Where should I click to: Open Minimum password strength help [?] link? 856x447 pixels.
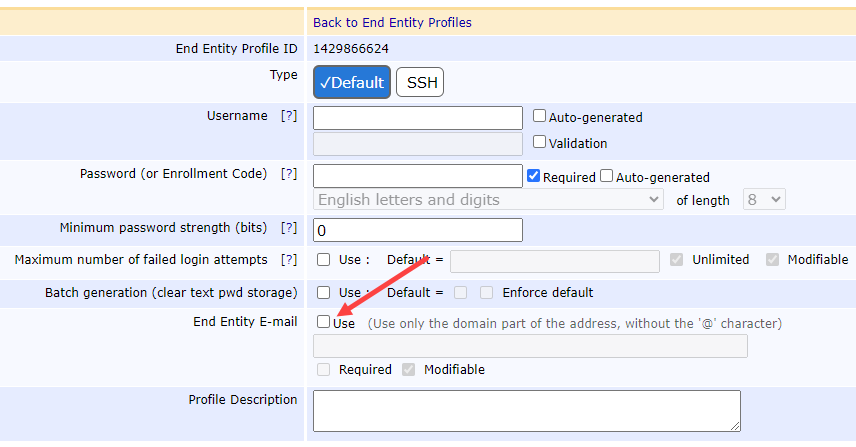[x=289, y=228]
